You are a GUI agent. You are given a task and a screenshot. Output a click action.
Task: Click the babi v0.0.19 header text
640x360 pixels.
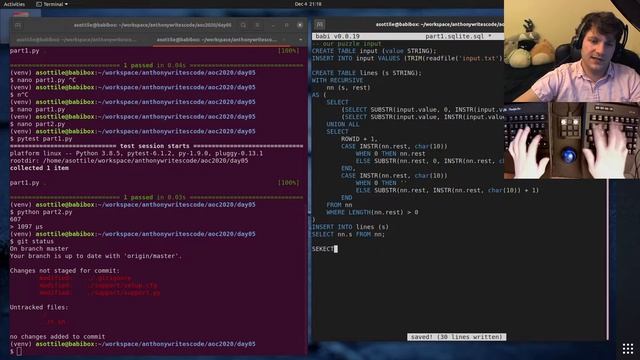tap(338, 36)
